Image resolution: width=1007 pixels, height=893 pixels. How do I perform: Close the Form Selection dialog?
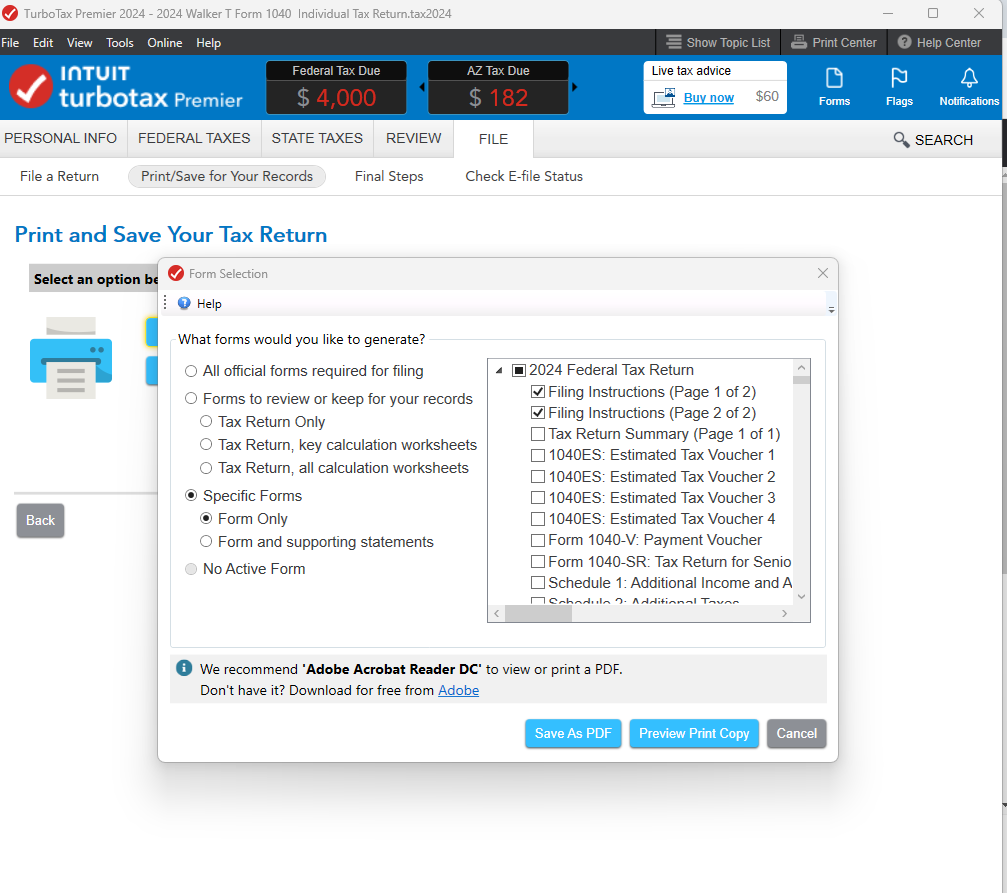pyautogui.click(x=823, y=273)
